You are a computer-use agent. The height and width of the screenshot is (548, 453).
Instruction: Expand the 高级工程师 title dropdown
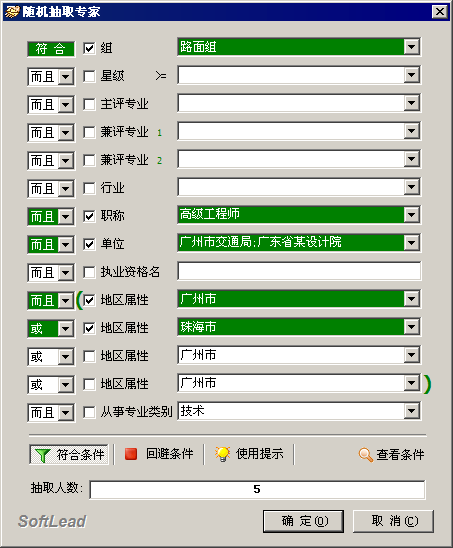(x=411, y=215)
